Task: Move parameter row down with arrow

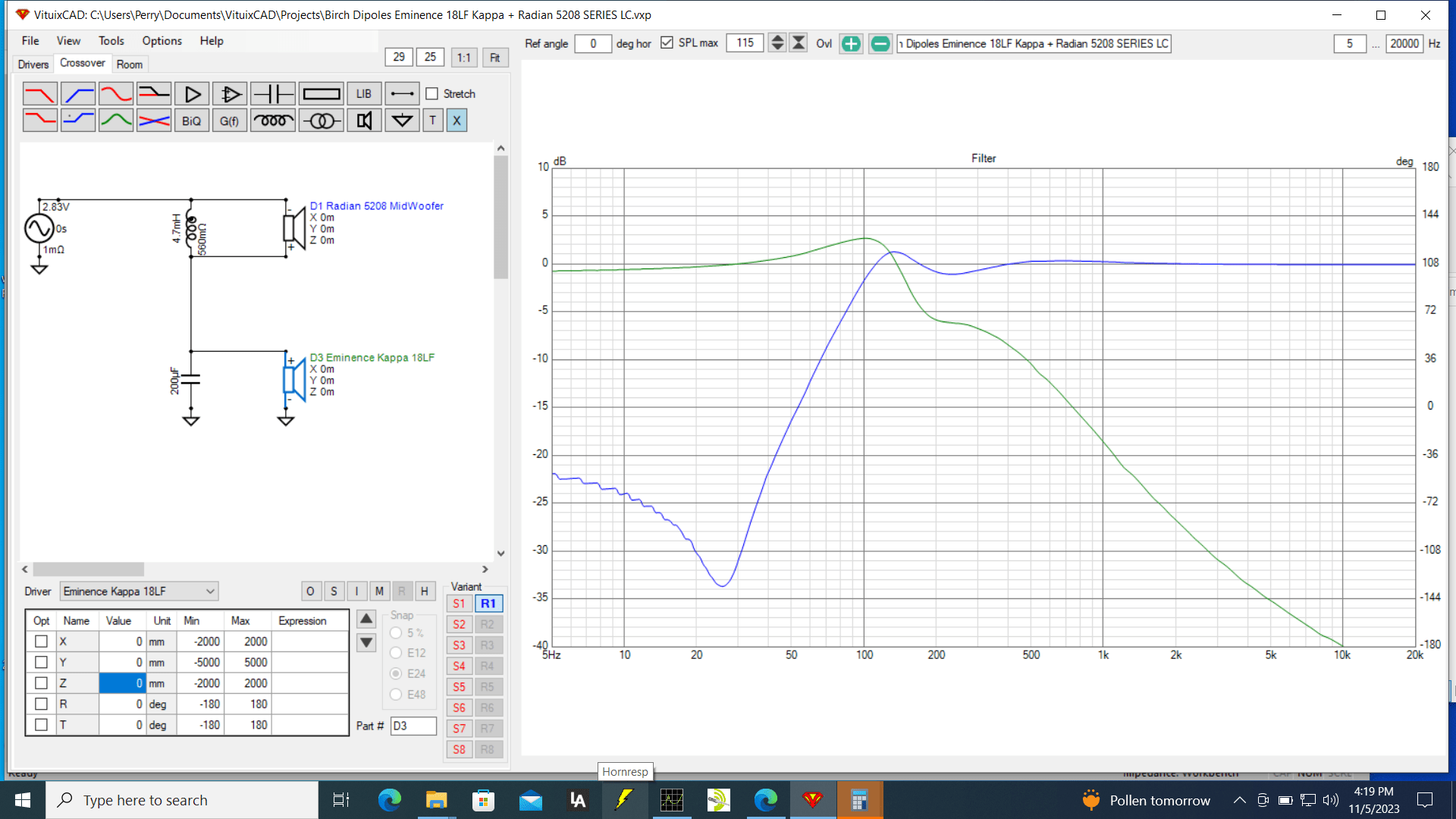Action: [366, 643]
